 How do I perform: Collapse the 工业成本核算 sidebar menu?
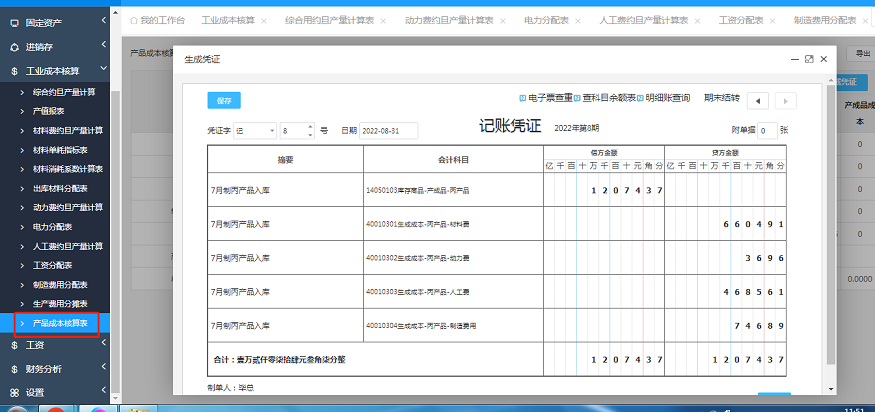(55, 71)
